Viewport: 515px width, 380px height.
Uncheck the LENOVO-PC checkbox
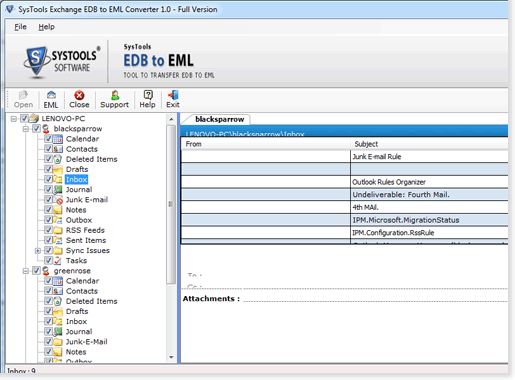pos(24,118)
